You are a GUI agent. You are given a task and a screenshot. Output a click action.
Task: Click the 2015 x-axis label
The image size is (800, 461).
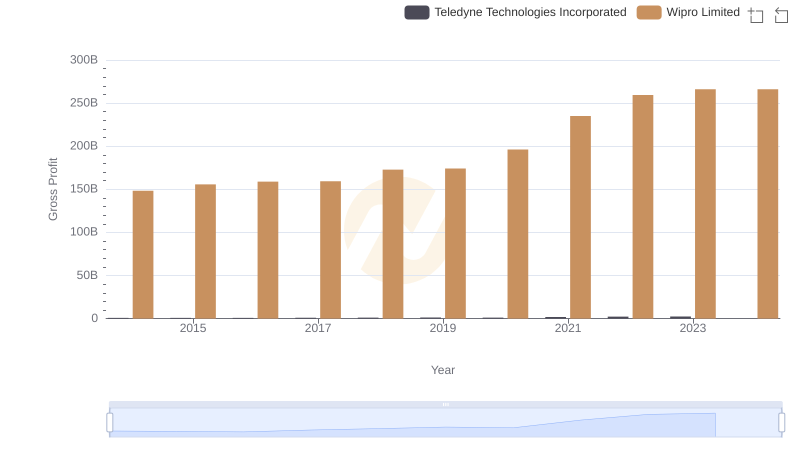[x=193, y=328]
